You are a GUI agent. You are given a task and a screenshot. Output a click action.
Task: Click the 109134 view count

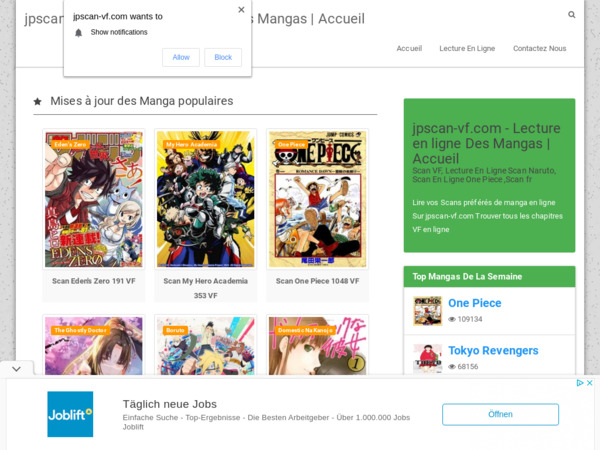(470, 319)
